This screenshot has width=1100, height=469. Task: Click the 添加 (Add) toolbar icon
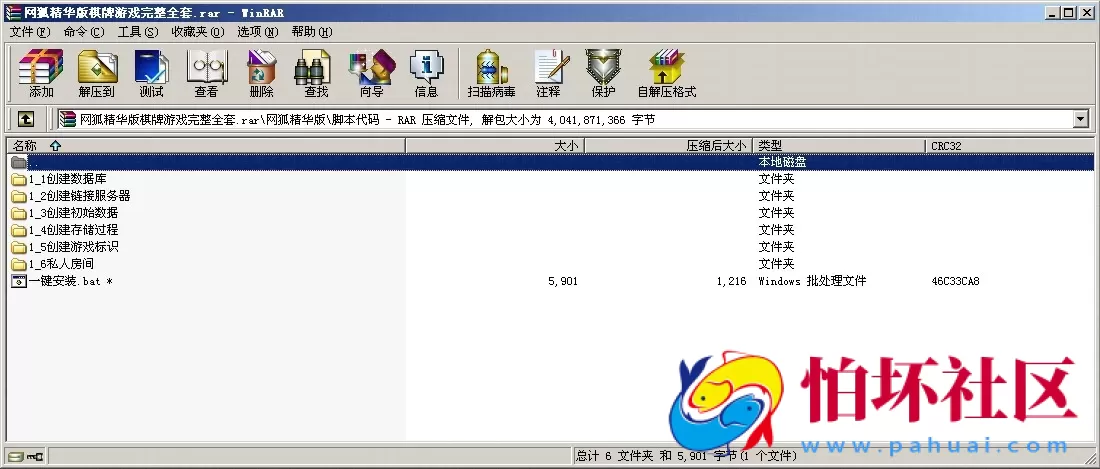[x=41, y=73]
